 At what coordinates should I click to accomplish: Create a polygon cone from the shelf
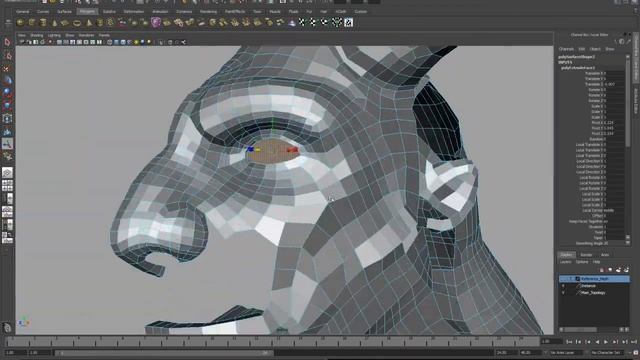[x=54, y=23]
